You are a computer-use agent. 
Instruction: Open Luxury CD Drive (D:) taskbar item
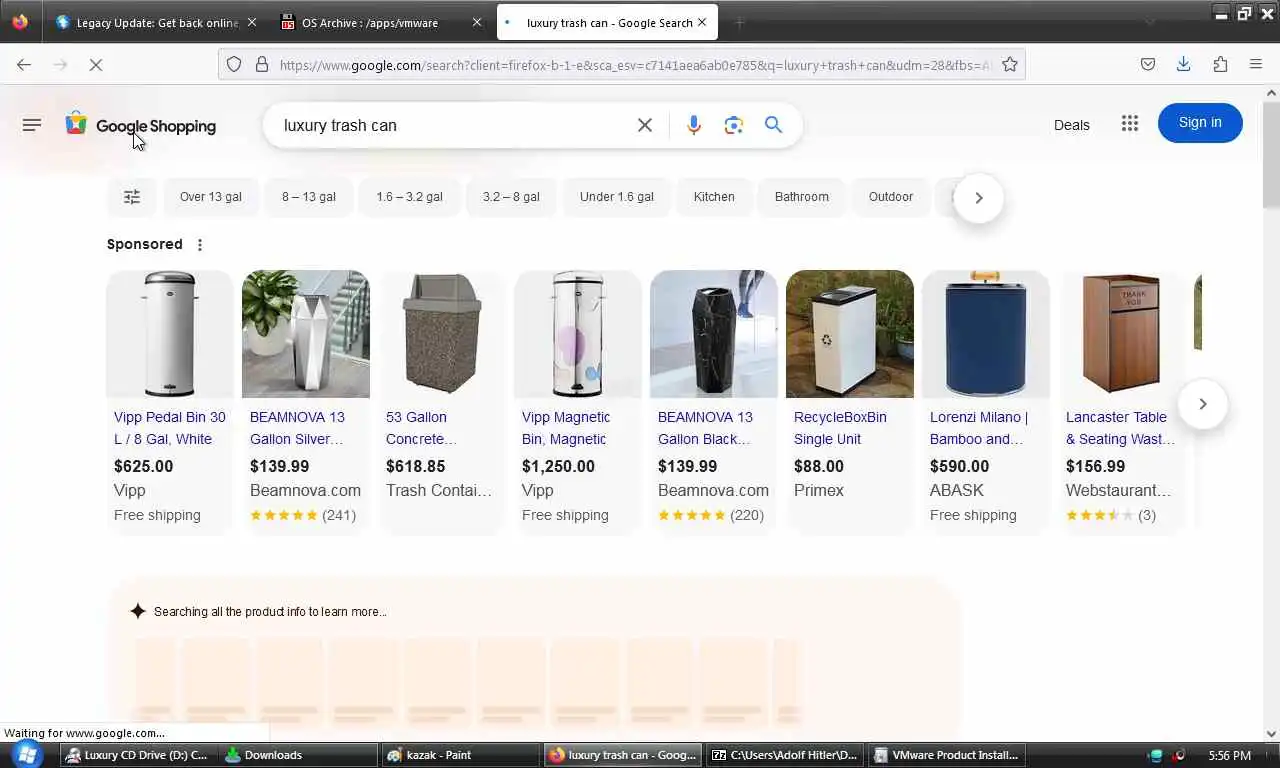point(138,755)
